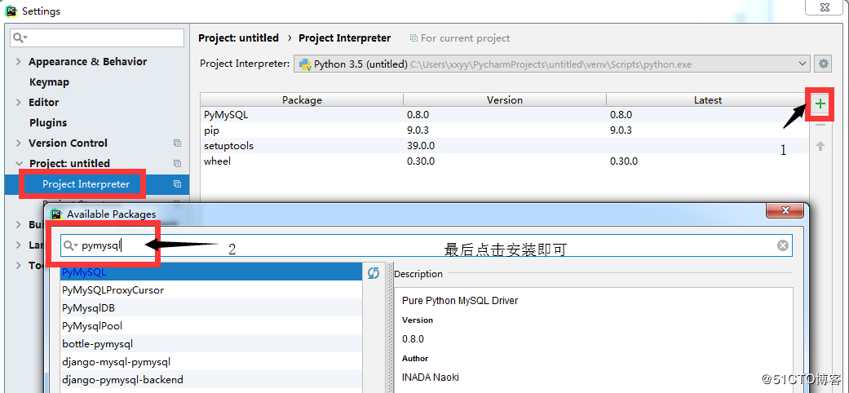Select pip row in installed packages

point(505,130)
